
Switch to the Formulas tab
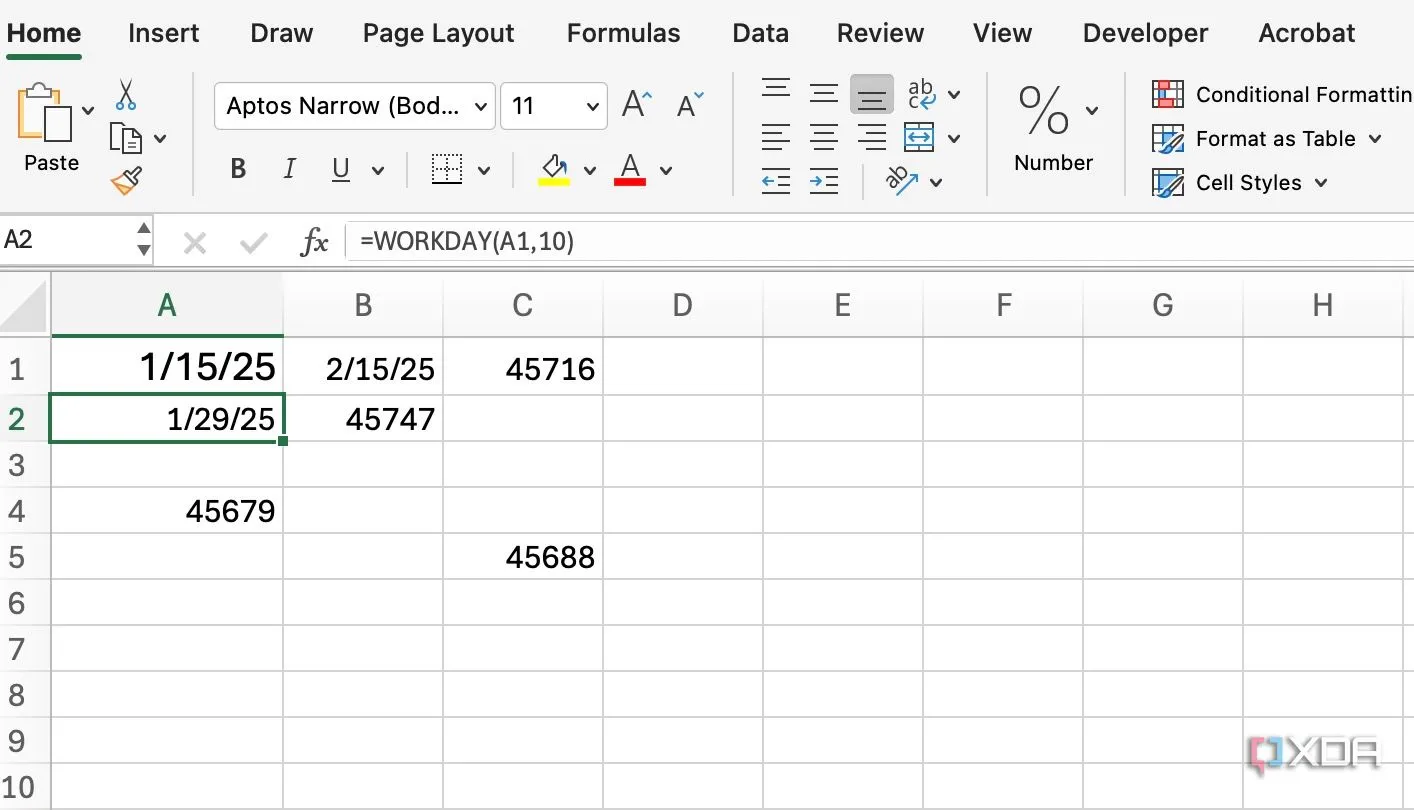tap(623, 33)
